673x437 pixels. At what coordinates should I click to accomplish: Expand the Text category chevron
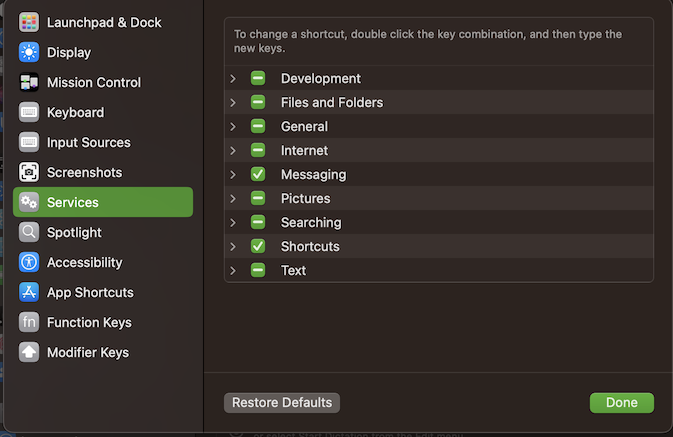coord(233,270)
